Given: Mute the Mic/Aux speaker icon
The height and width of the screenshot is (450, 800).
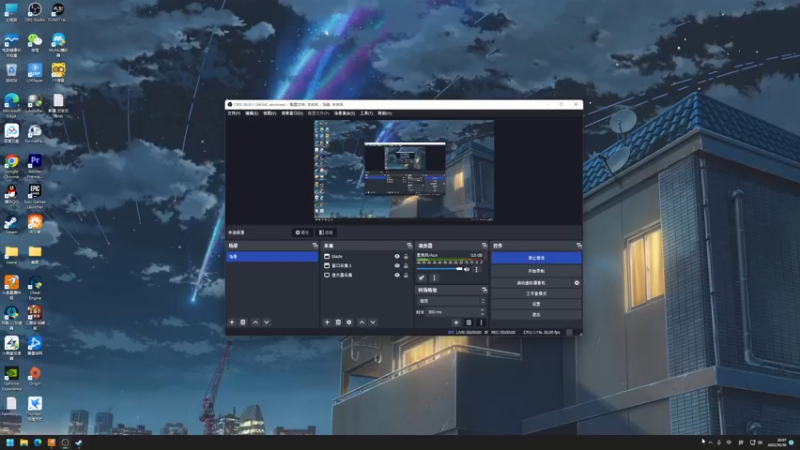Looking at the screenshot, I should [x=466, y=269].
